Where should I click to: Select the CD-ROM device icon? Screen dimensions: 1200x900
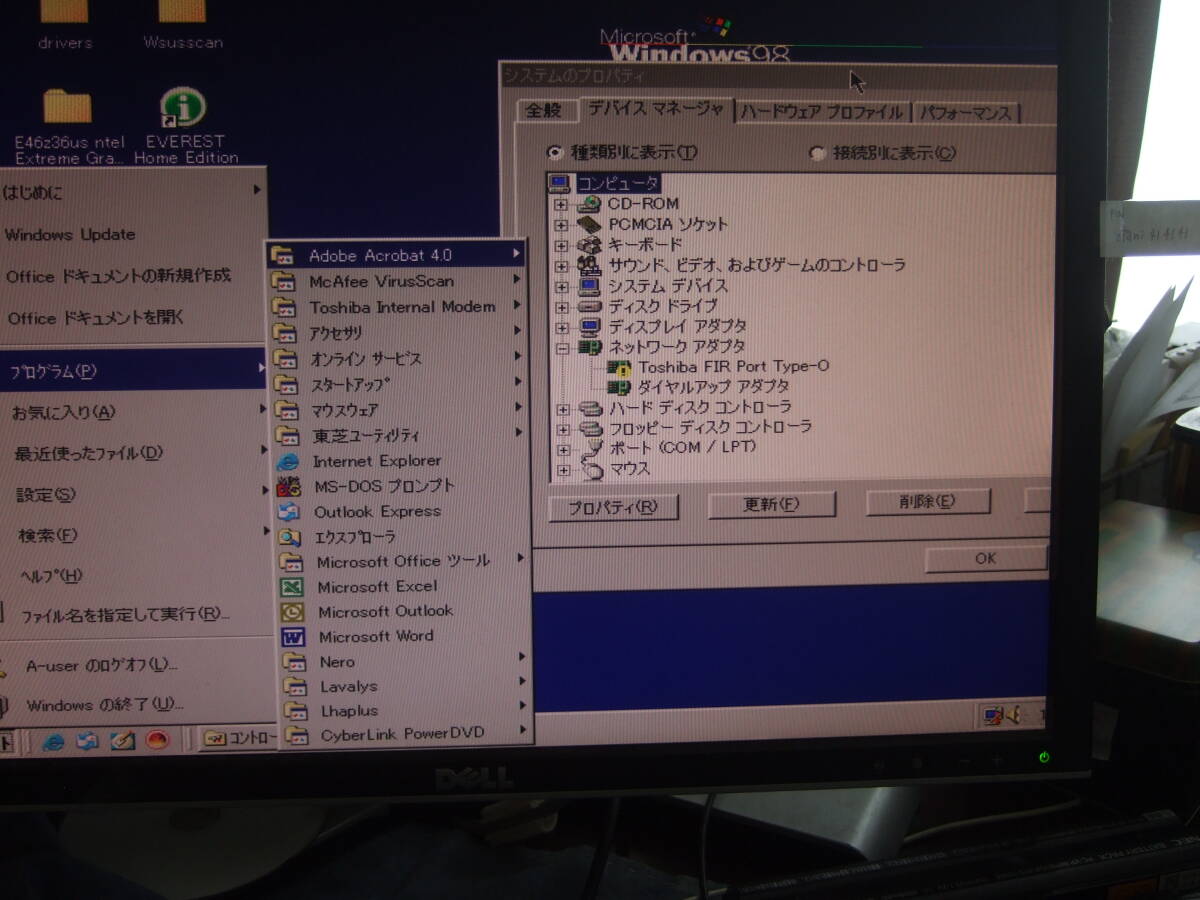tap(589, 203)
